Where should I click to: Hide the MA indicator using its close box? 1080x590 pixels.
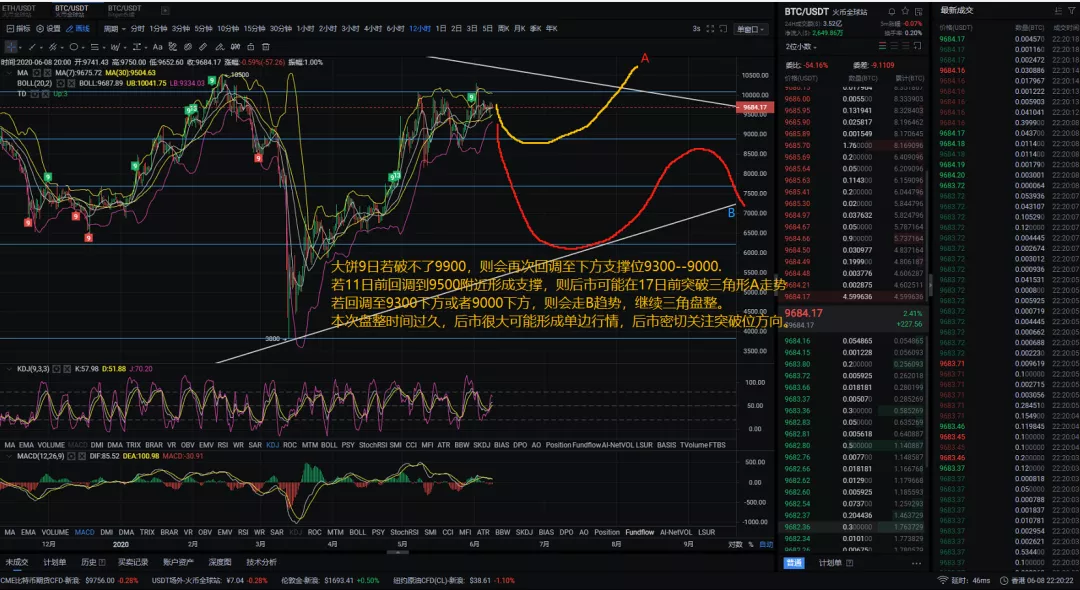click(48, 73)
